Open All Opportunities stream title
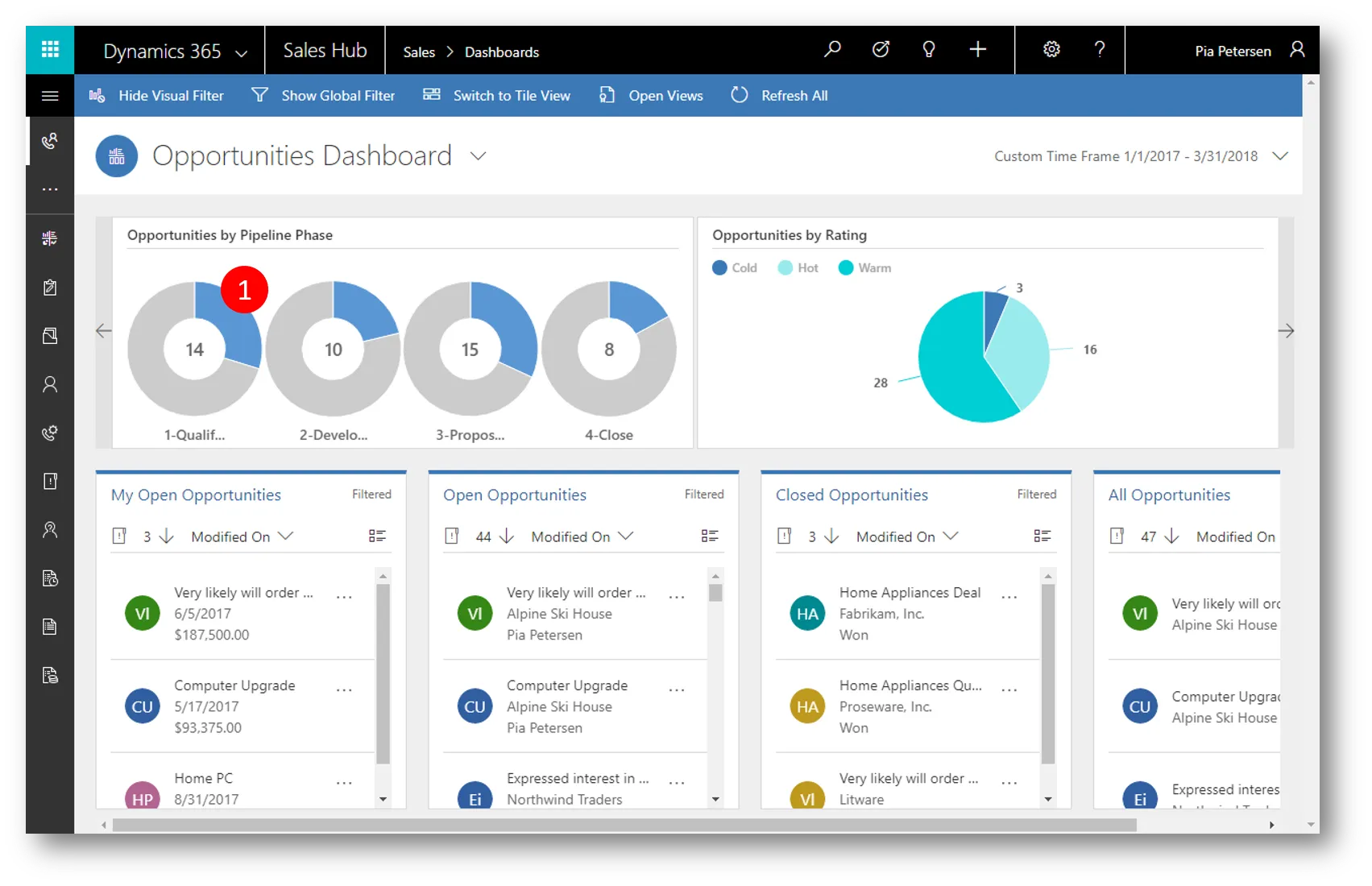Viewport: 1372px width, 886px height. point(1169,495)
